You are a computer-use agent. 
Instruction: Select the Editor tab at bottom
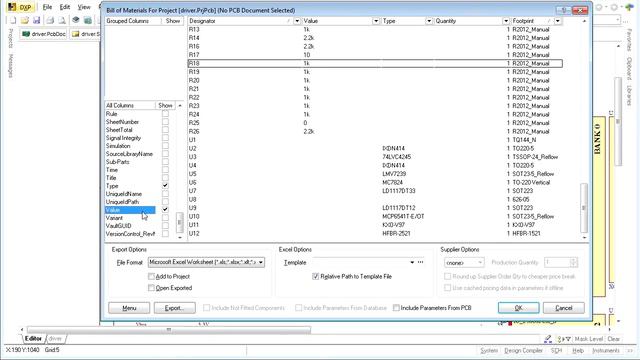tap(33, 339)
